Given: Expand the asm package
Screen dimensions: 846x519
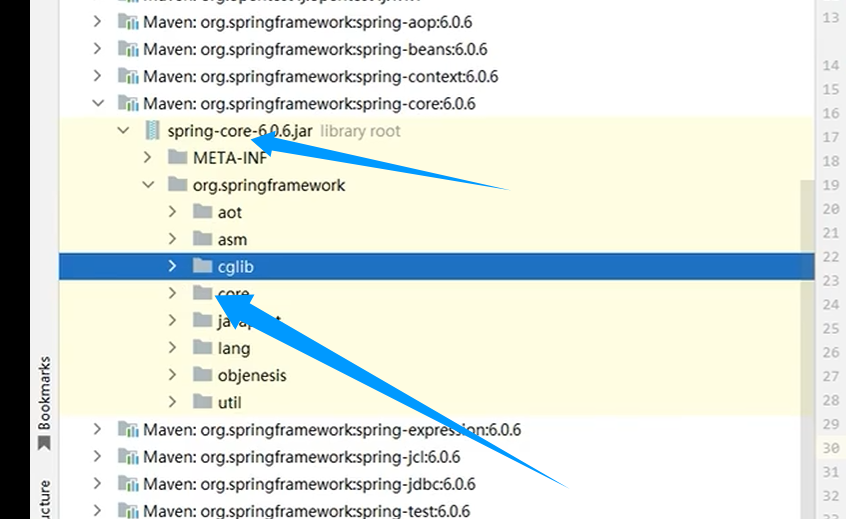Looking at the screenshot, I should pos(173,238).
